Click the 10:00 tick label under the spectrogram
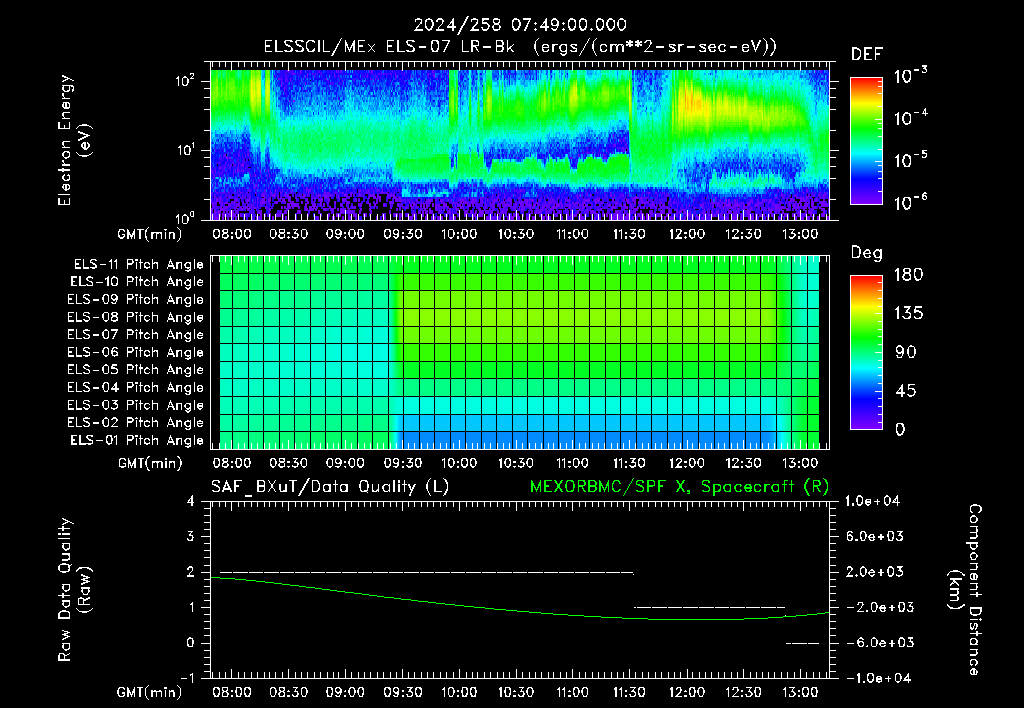The width and height of the screenshot is (1024, 708). pyautogui.click(x=459, y=234)
